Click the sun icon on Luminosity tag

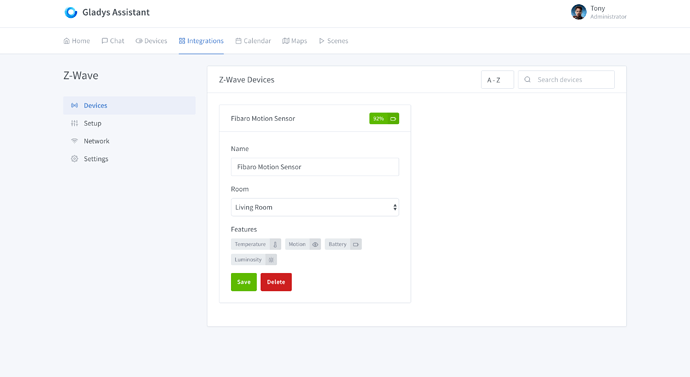pos(271,260)
